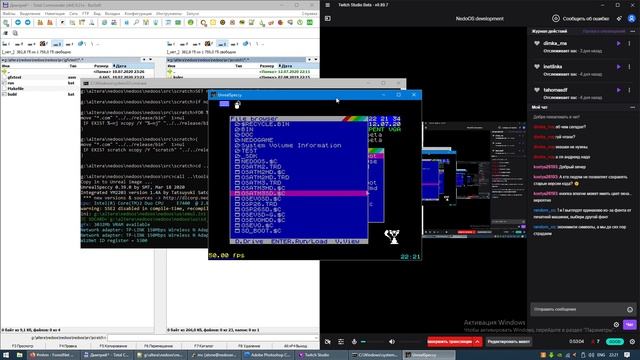The image size is (640, 360).
Task: Expand arrow beside end stream button
Action: pos(477,342)
